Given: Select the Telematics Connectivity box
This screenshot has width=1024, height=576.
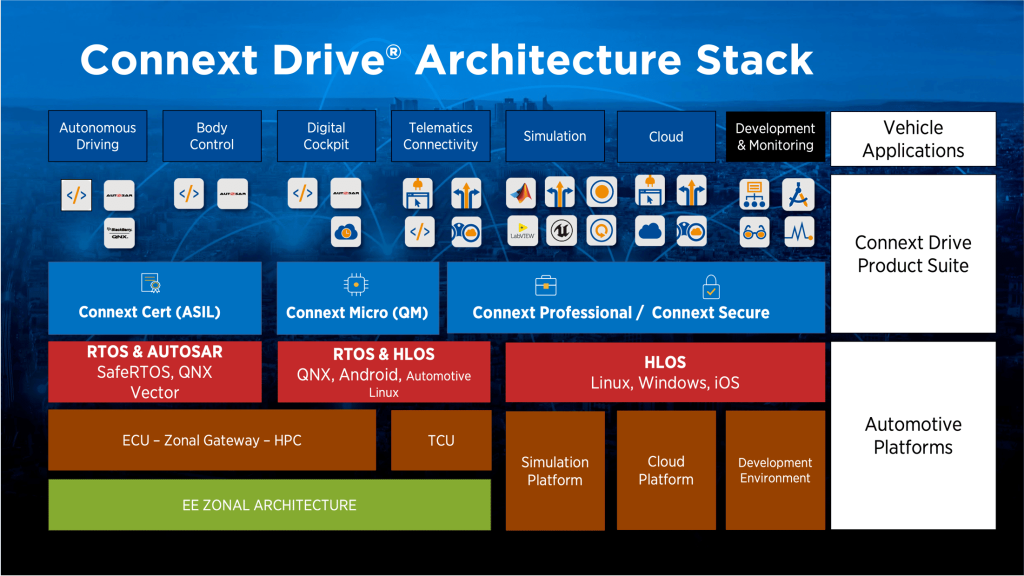Looking at the screenshot, I should 440,136.
